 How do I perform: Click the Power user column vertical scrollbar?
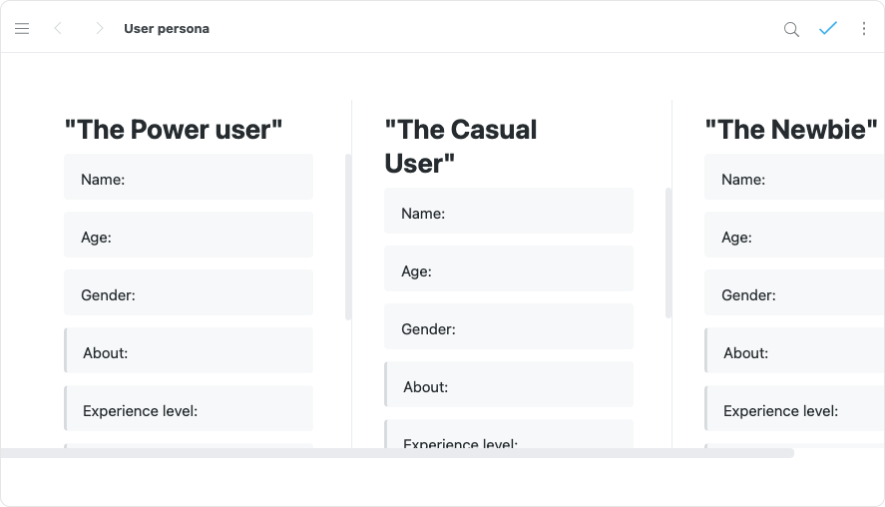[x=348, y=237]
